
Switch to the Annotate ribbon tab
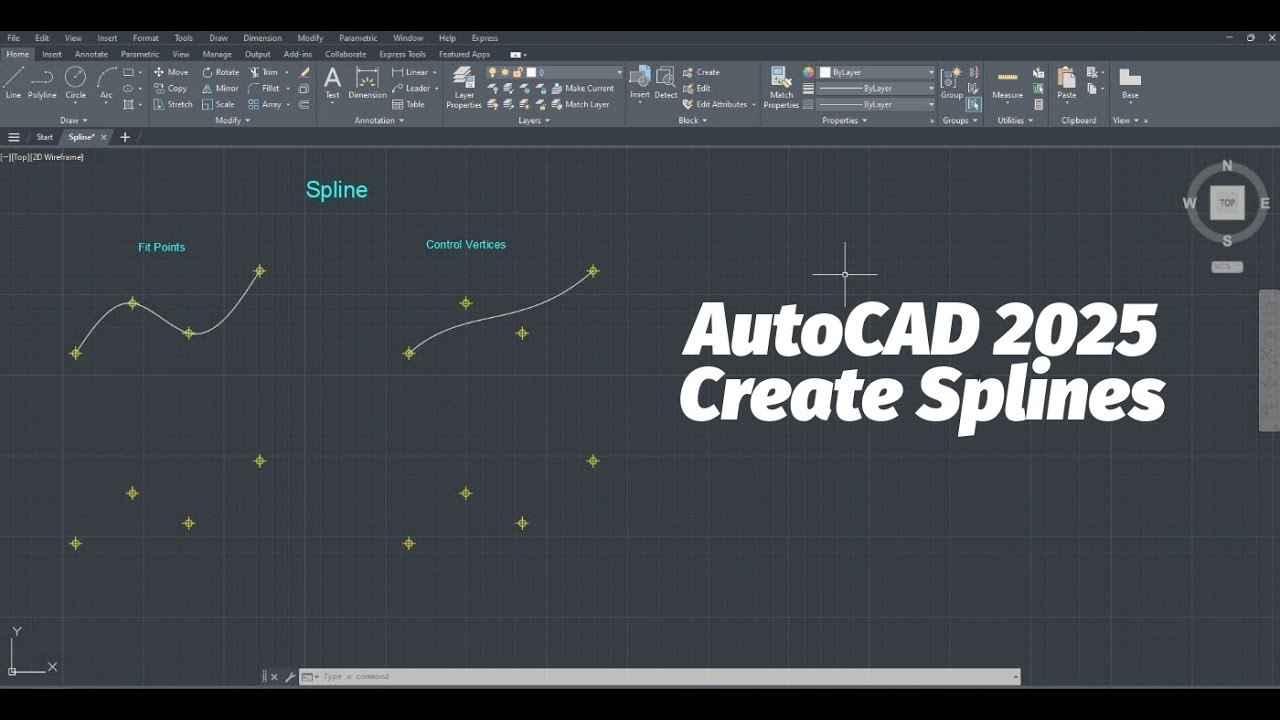91,54
